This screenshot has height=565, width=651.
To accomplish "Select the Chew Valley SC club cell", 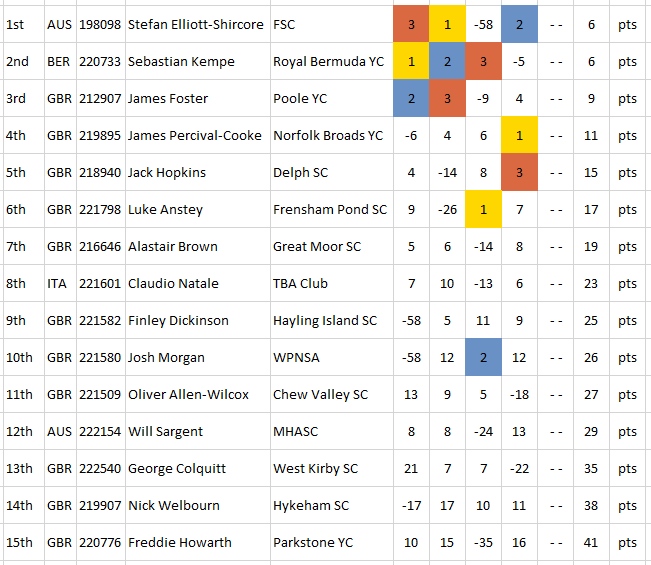I will [x=320, y=394].
